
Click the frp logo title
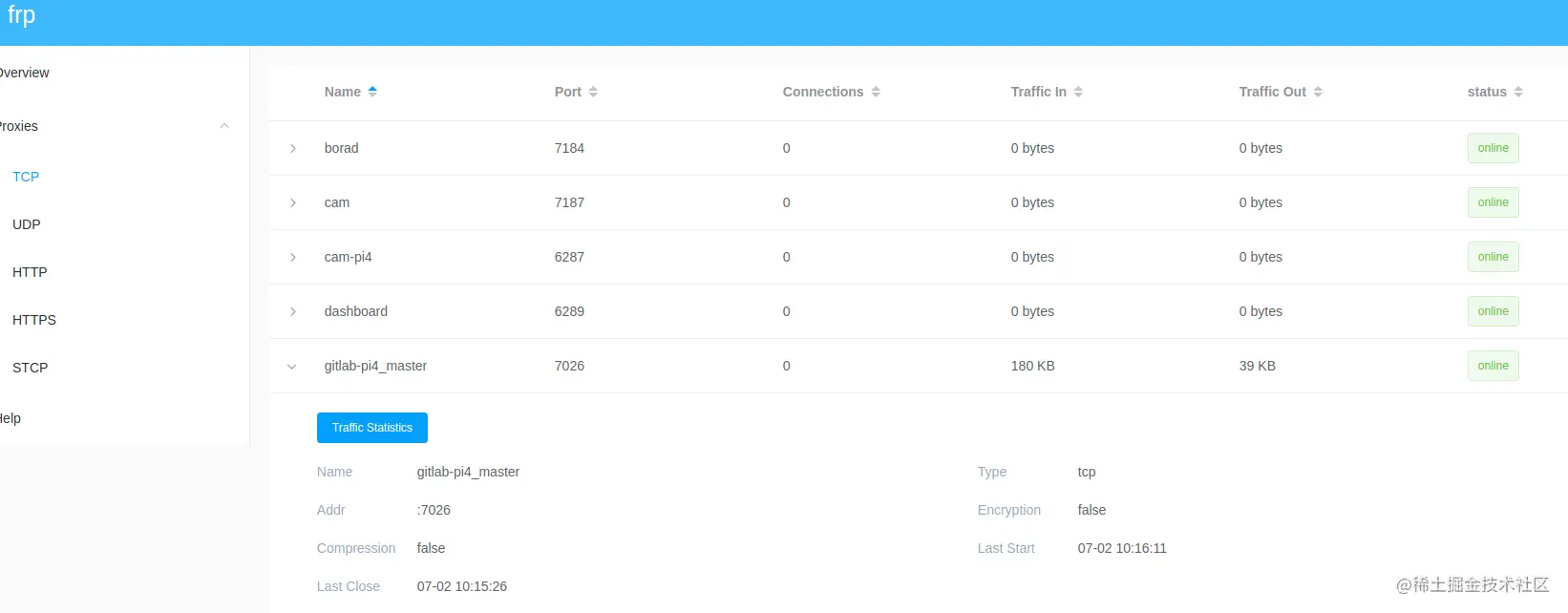(21, 15)
